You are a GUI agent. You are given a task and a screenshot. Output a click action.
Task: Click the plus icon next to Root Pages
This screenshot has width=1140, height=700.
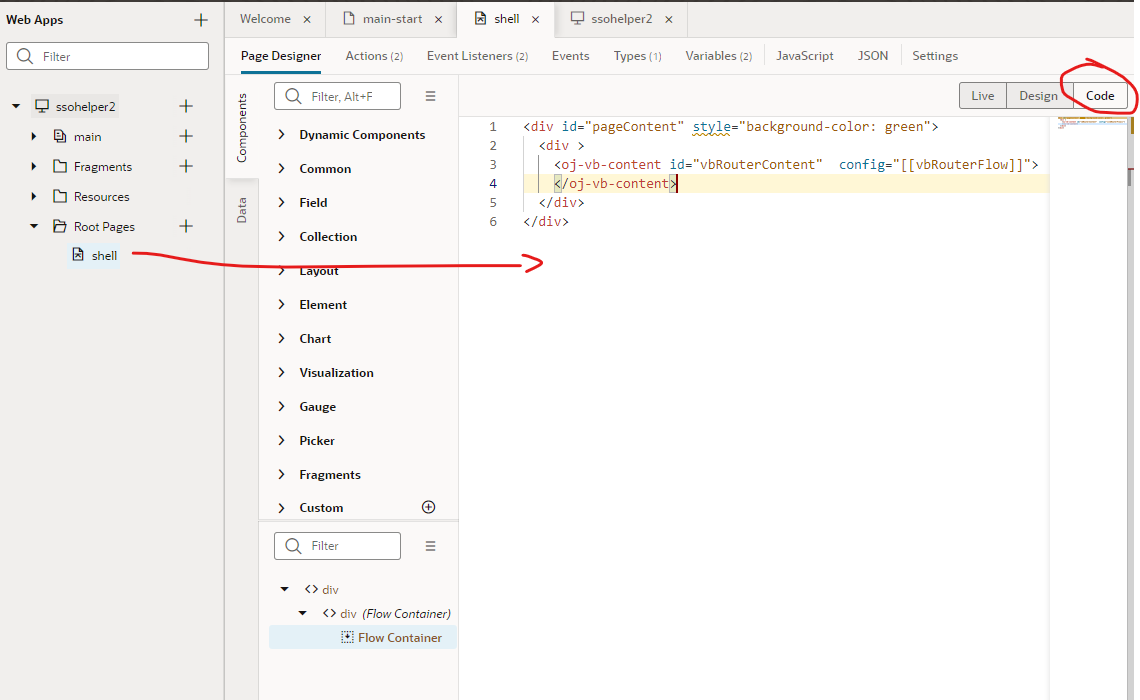[185, 226]
